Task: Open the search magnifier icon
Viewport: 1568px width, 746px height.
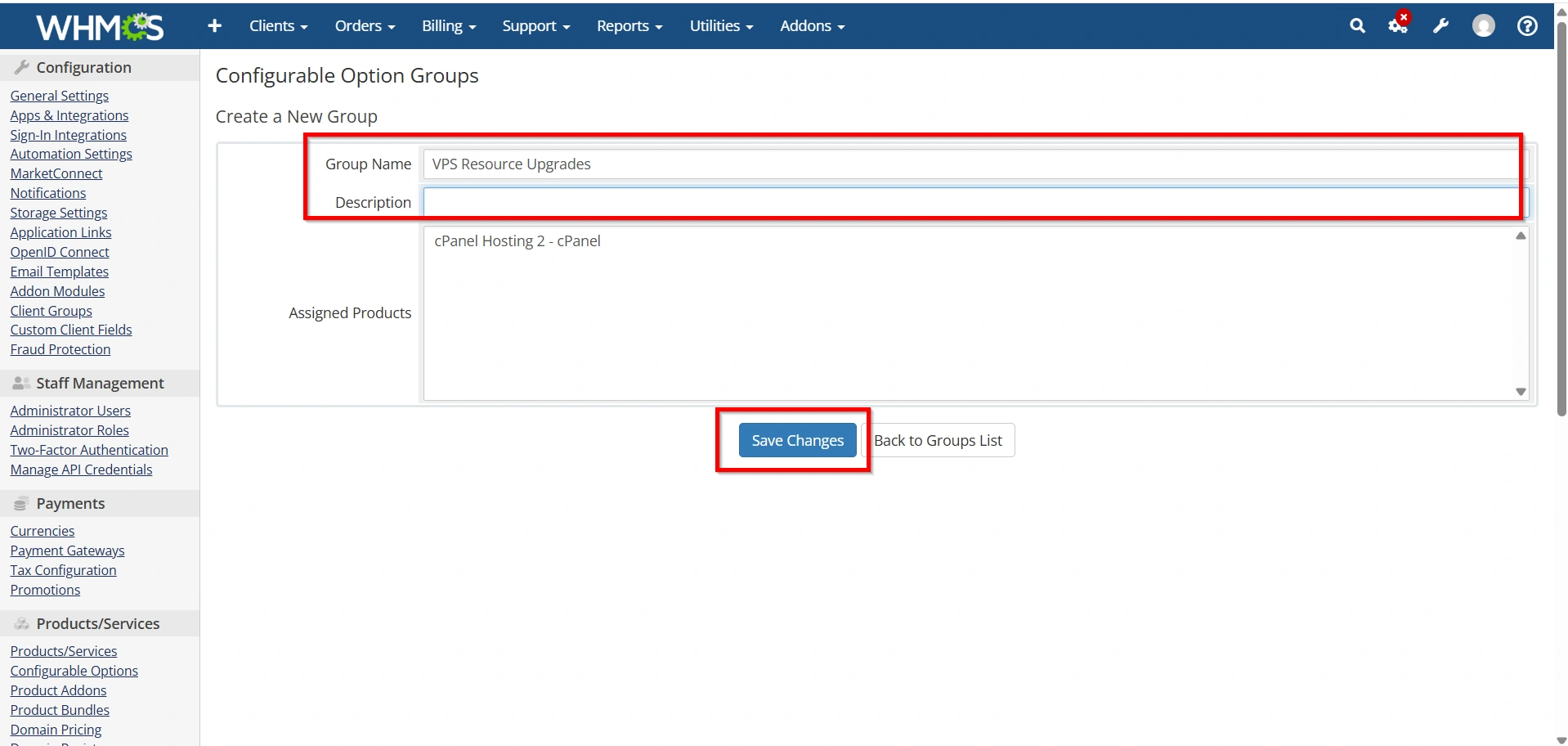Action: (1357, 26)
